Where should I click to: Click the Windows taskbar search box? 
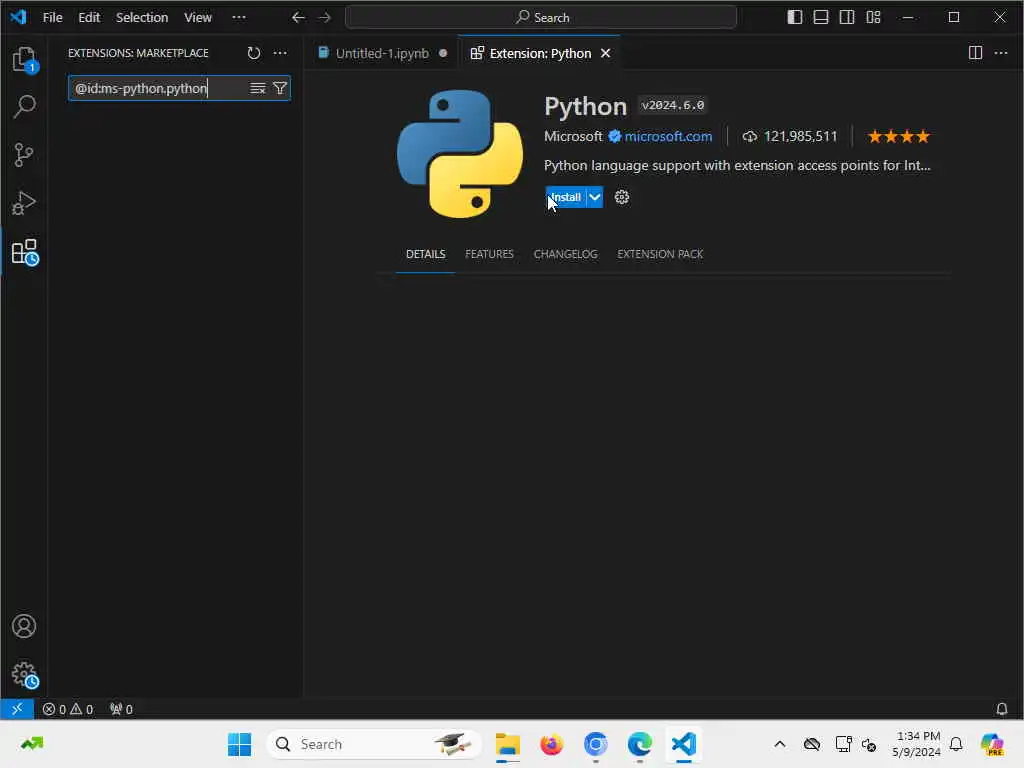click(x=374, y=744)
